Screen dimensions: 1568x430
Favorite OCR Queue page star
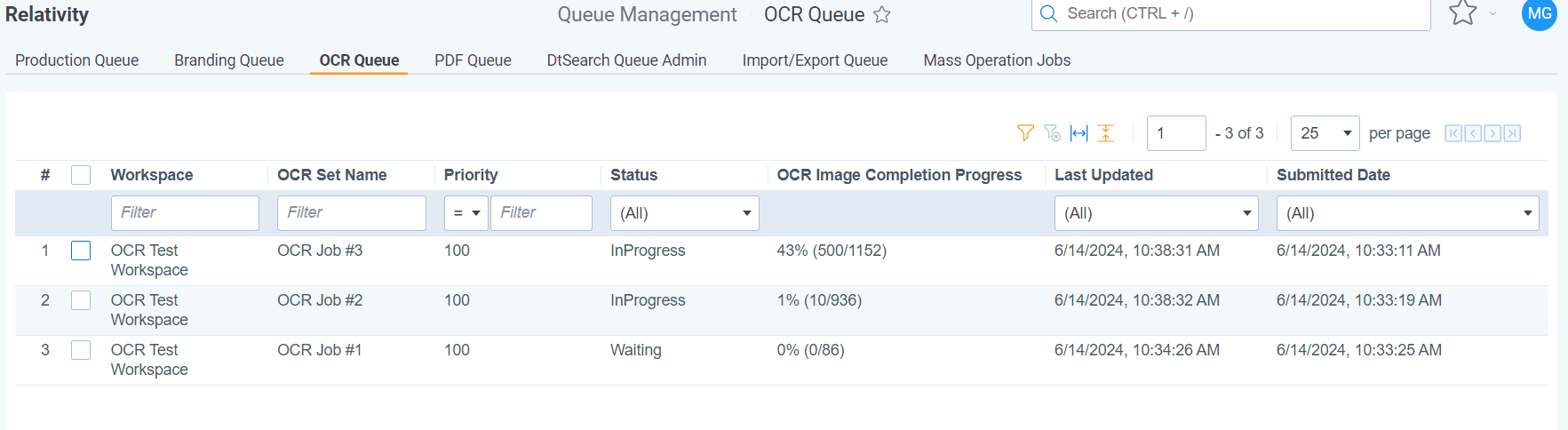click(x=881, y=14)
